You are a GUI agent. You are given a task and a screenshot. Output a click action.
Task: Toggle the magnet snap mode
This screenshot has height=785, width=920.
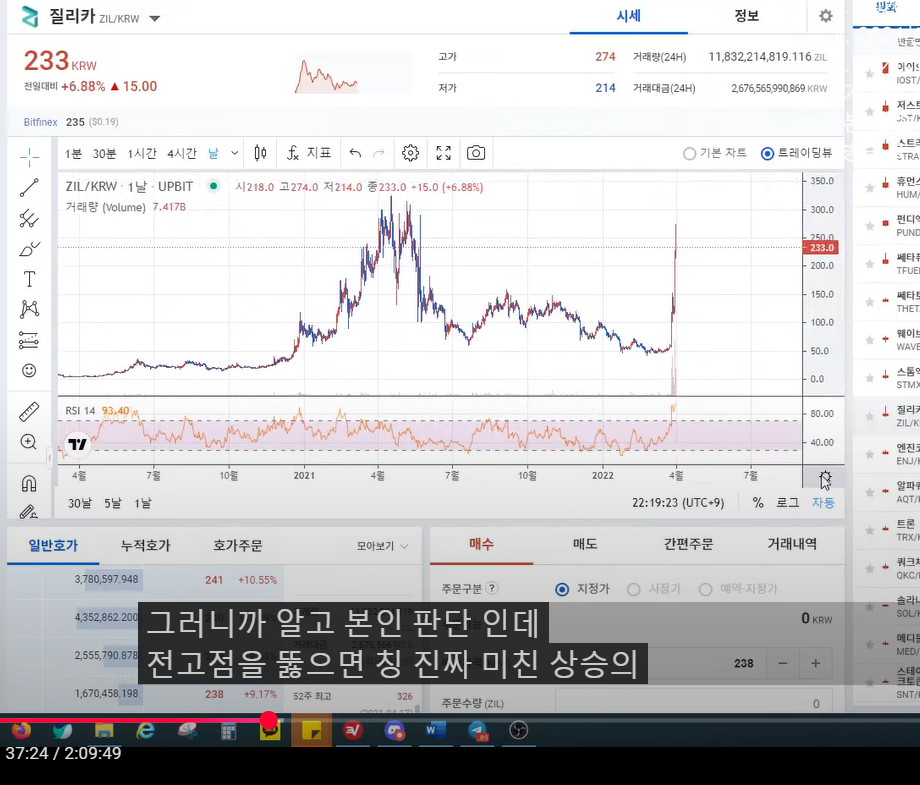pos(29,483)
